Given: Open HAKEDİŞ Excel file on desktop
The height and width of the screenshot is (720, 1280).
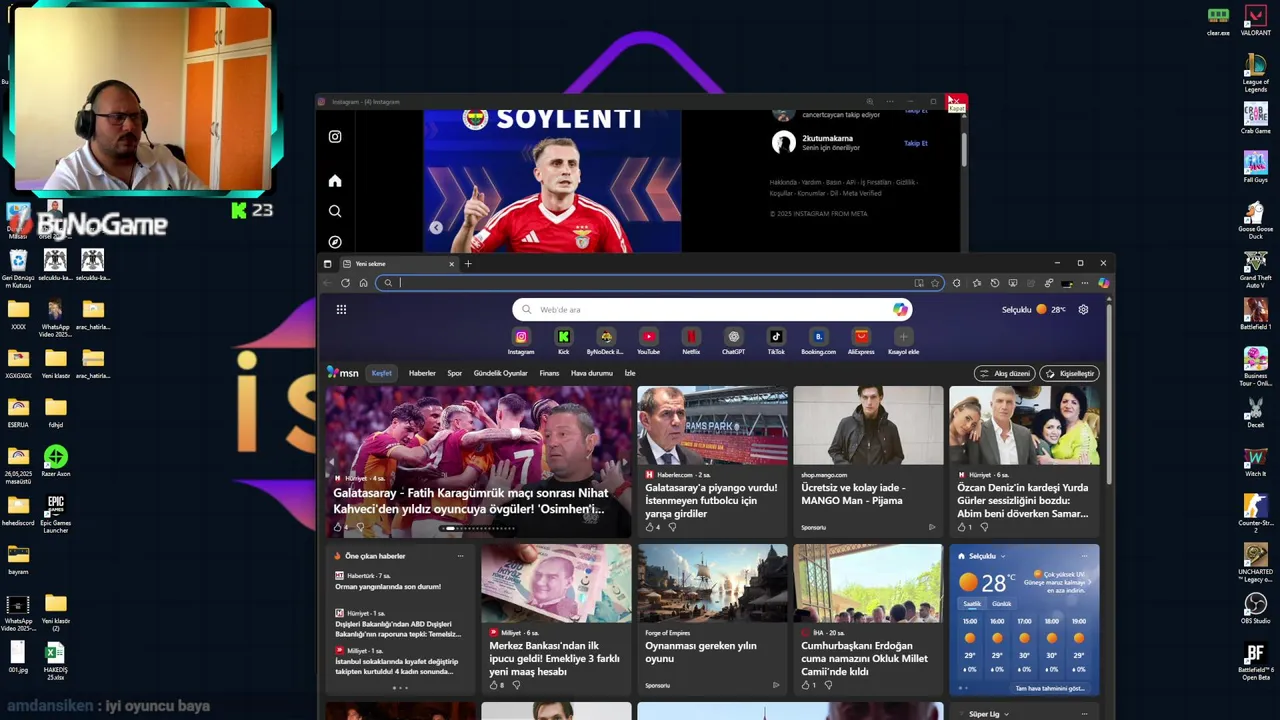Looking at the screenshot, I should (55, 662).
